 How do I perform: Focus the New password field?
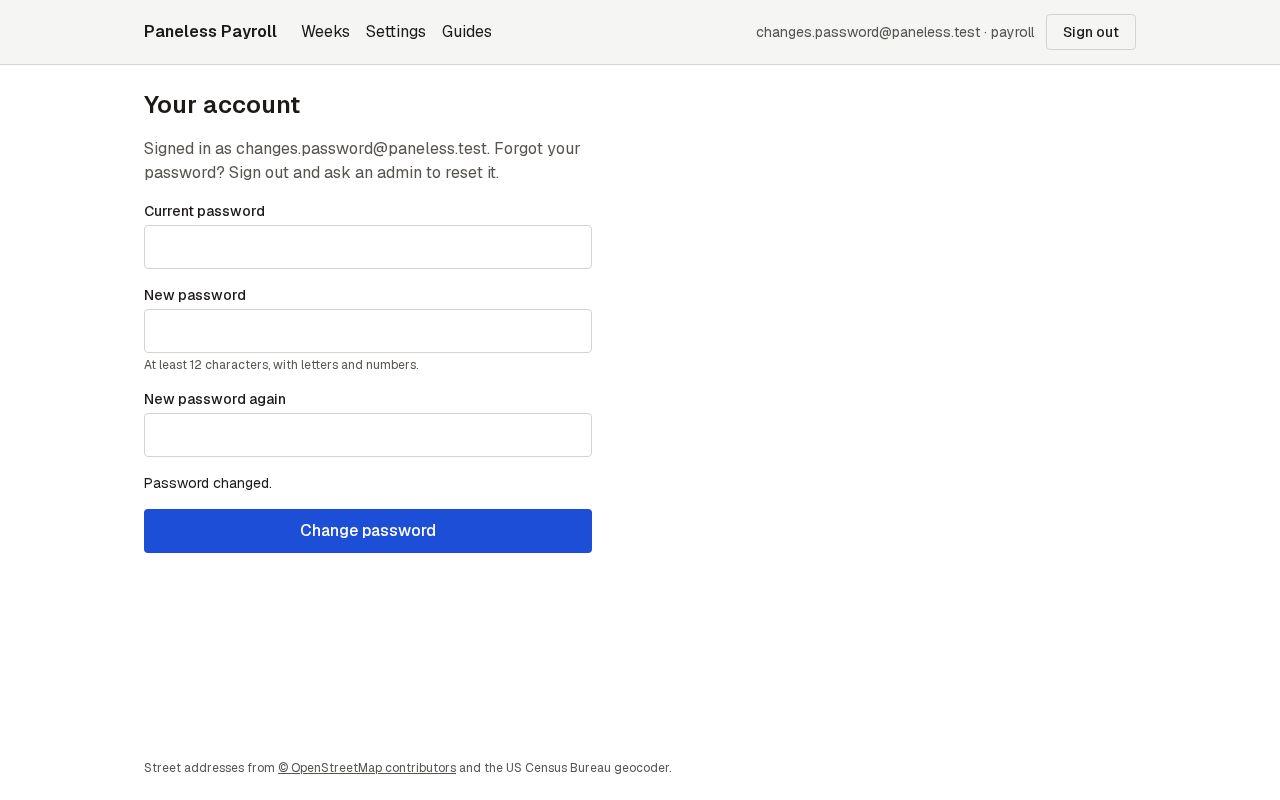[x=368, y=331]
